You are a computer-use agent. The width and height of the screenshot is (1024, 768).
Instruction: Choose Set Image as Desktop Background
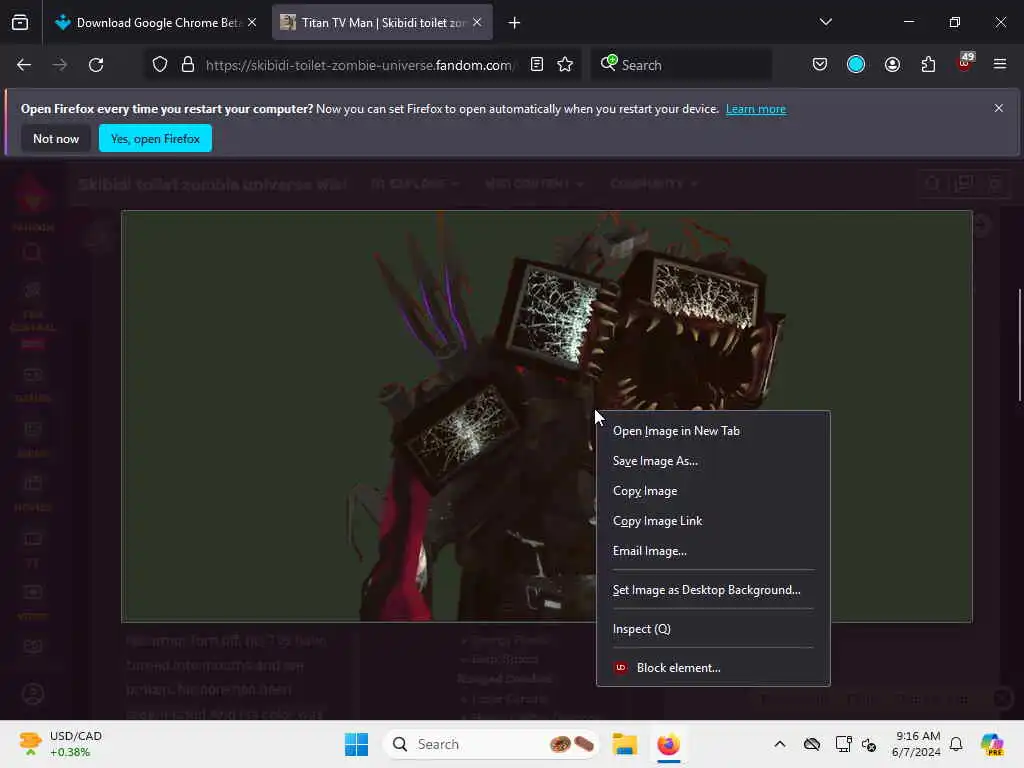point(713,590)
